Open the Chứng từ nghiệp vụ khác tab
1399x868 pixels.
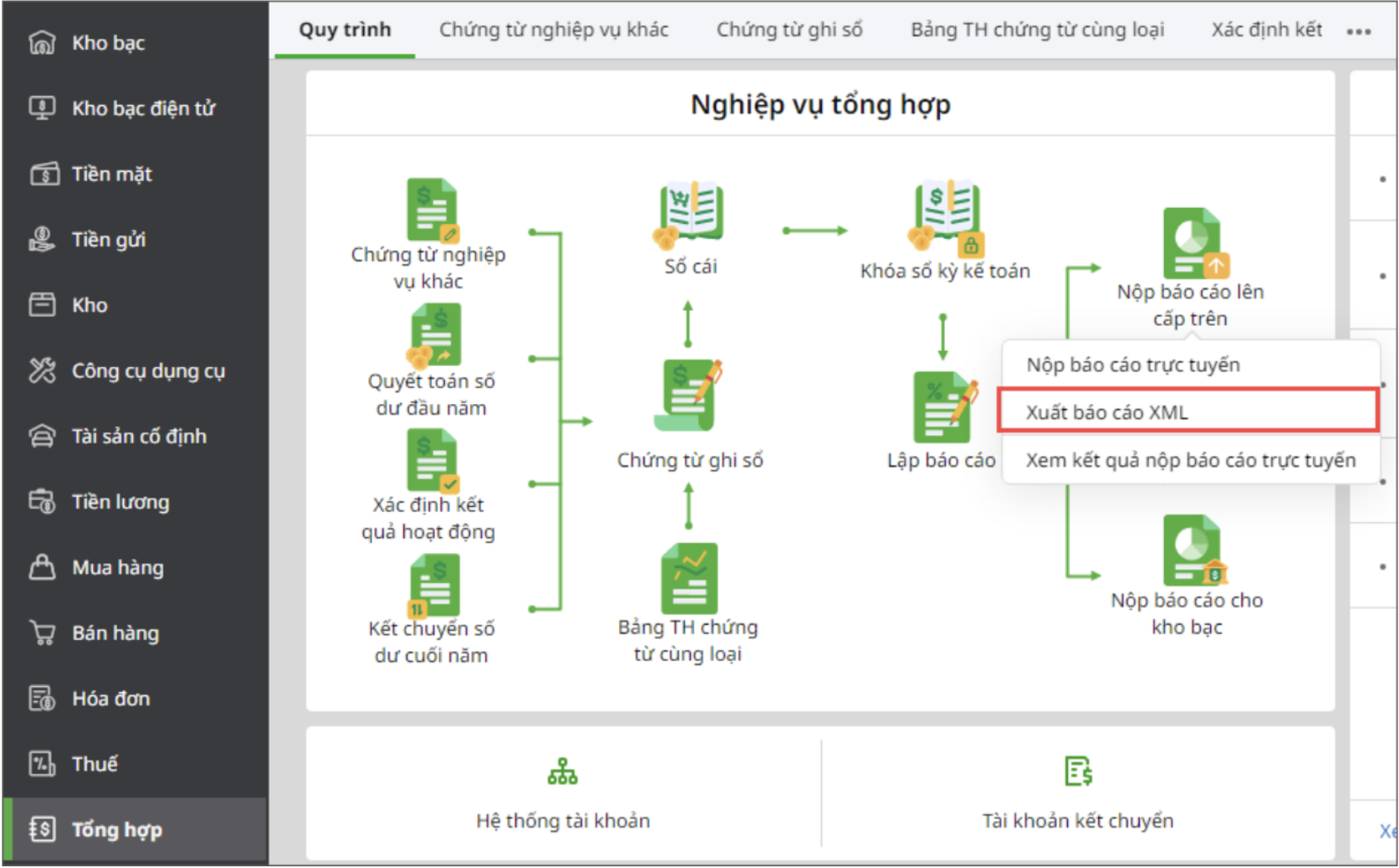coord(553,29)
